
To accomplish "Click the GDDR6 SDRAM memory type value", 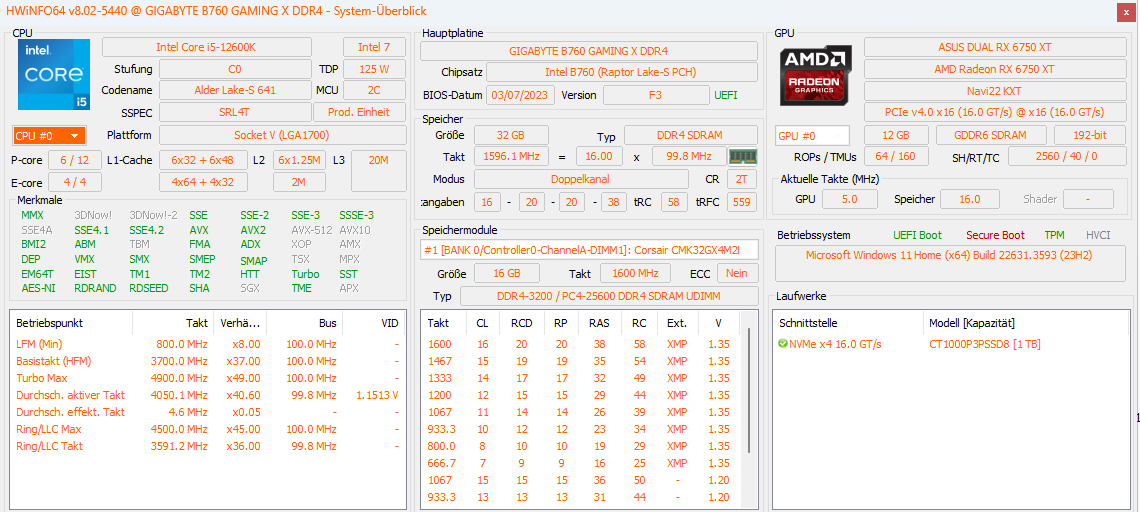I will coord(991,135).
